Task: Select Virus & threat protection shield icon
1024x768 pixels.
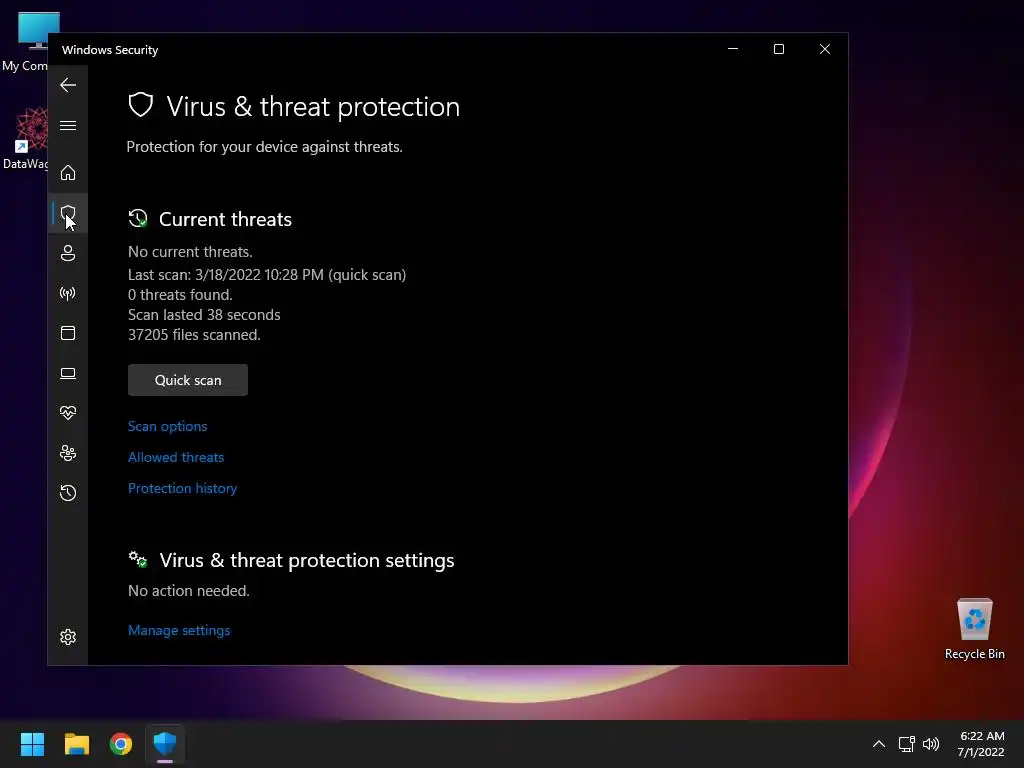Action: (68, 213)
